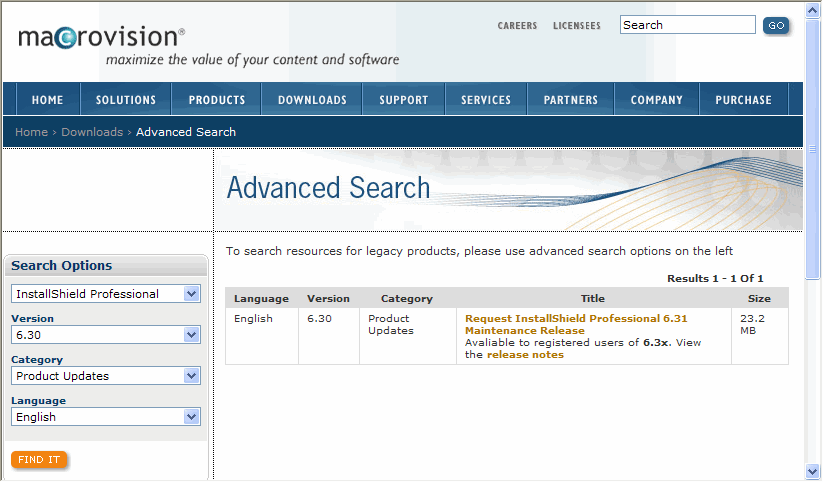Open the Licensees link
The width and height of the screenshot is (823, 482).
[577, 26]
